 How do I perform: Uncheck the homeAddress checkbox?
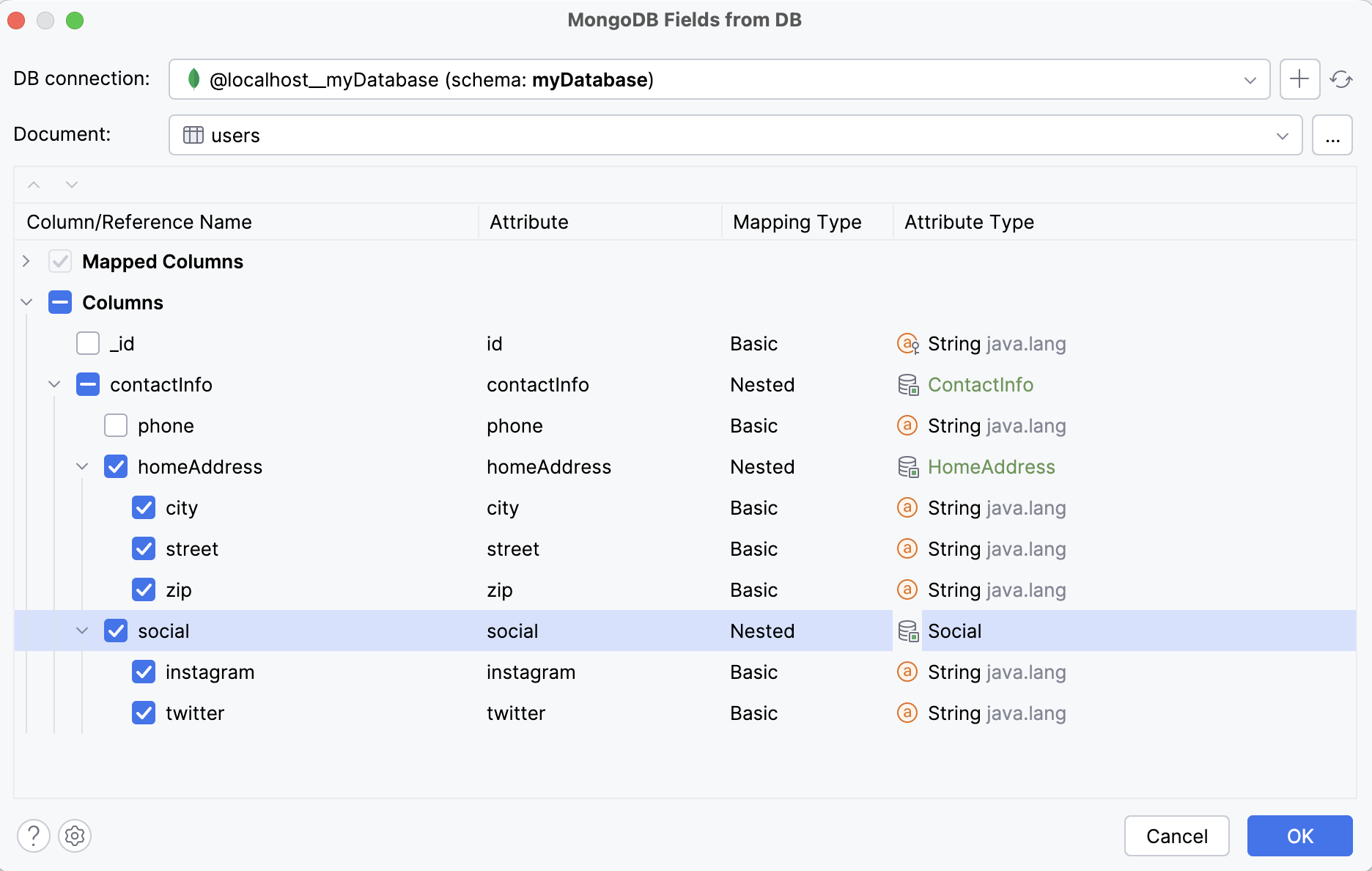tap(116, 466)
